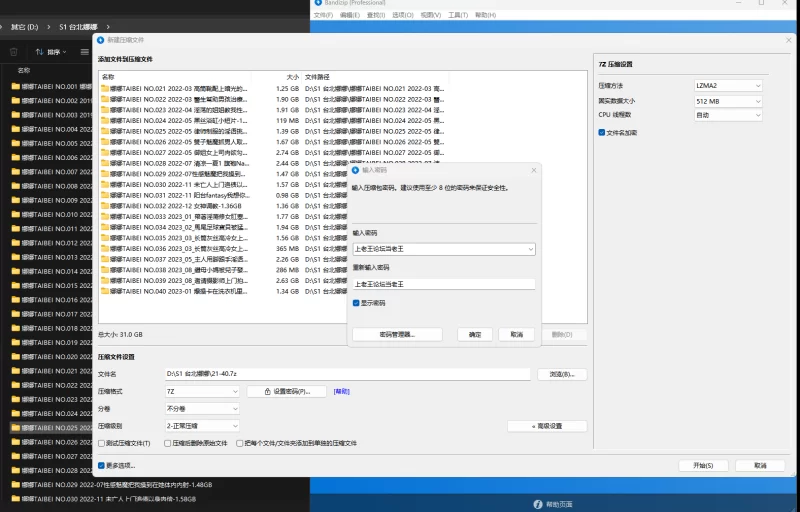Screen dimensions: 800x512
Task: Click the 删除(D) button
Action: [562, 335]
